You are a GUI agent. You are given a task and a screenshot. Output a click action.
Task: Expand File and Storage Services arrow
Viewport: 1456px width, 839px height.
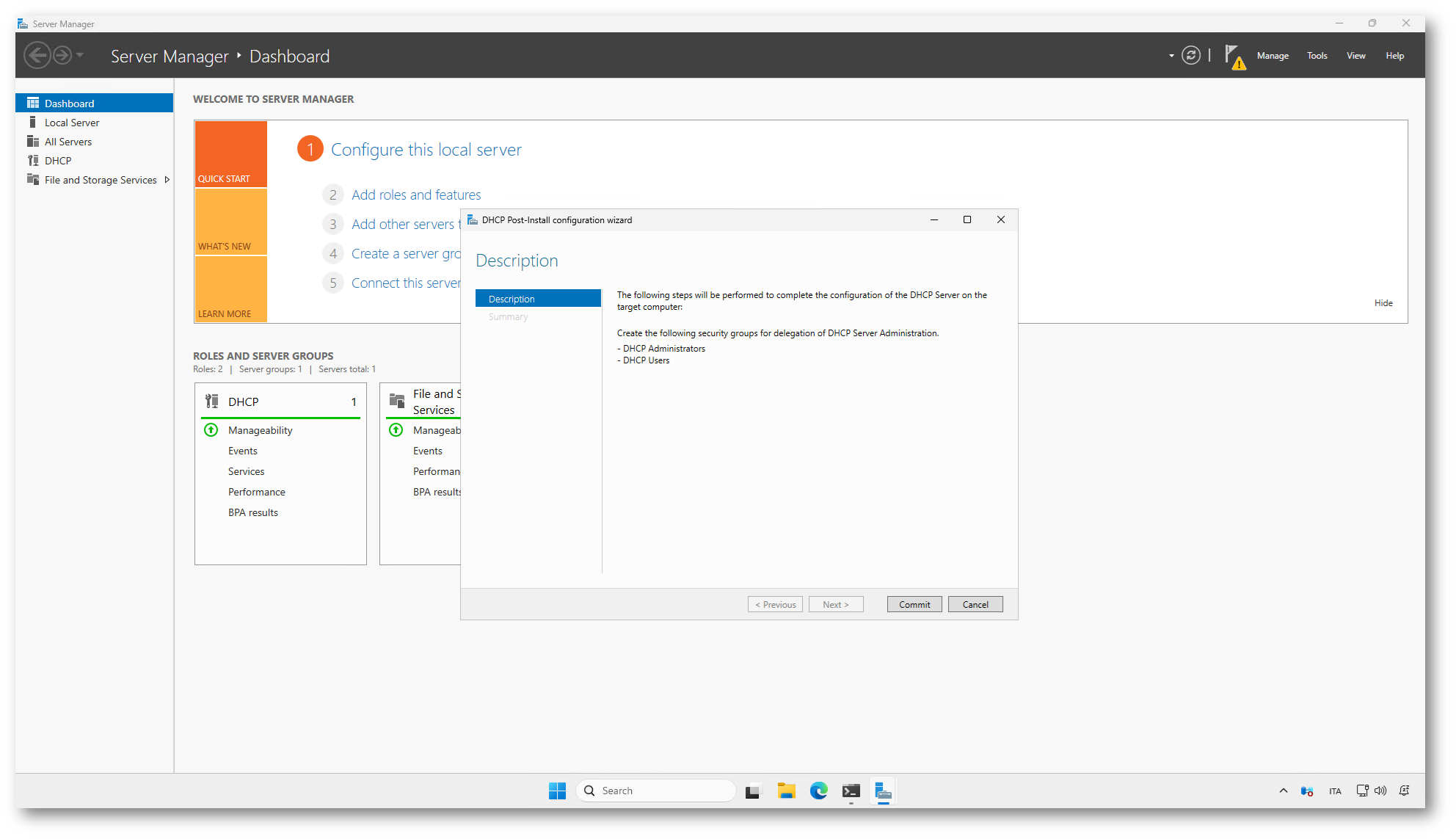pos(167,180)
